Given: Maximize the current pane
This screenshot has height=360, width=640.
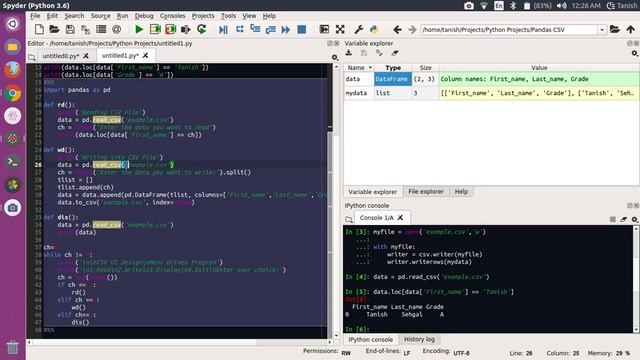Looking at the screenshot, I should pos(324,29).
